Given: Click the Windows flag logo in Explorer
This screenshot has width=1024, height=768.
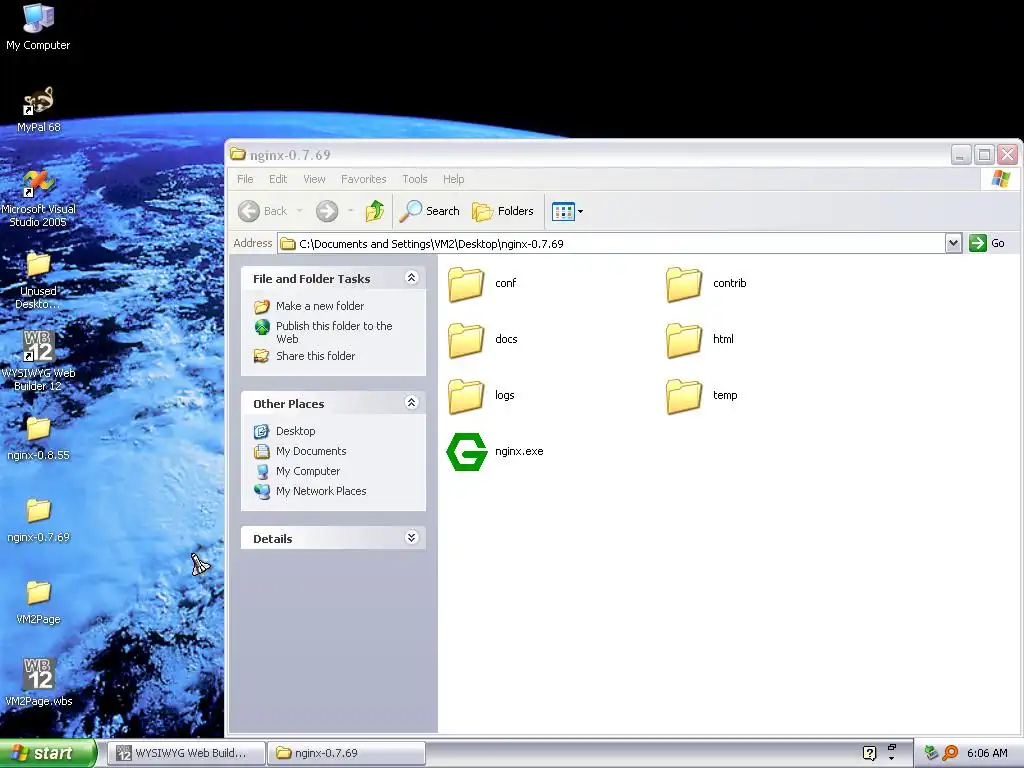Looking at the screenshot, I should 1000,178.
